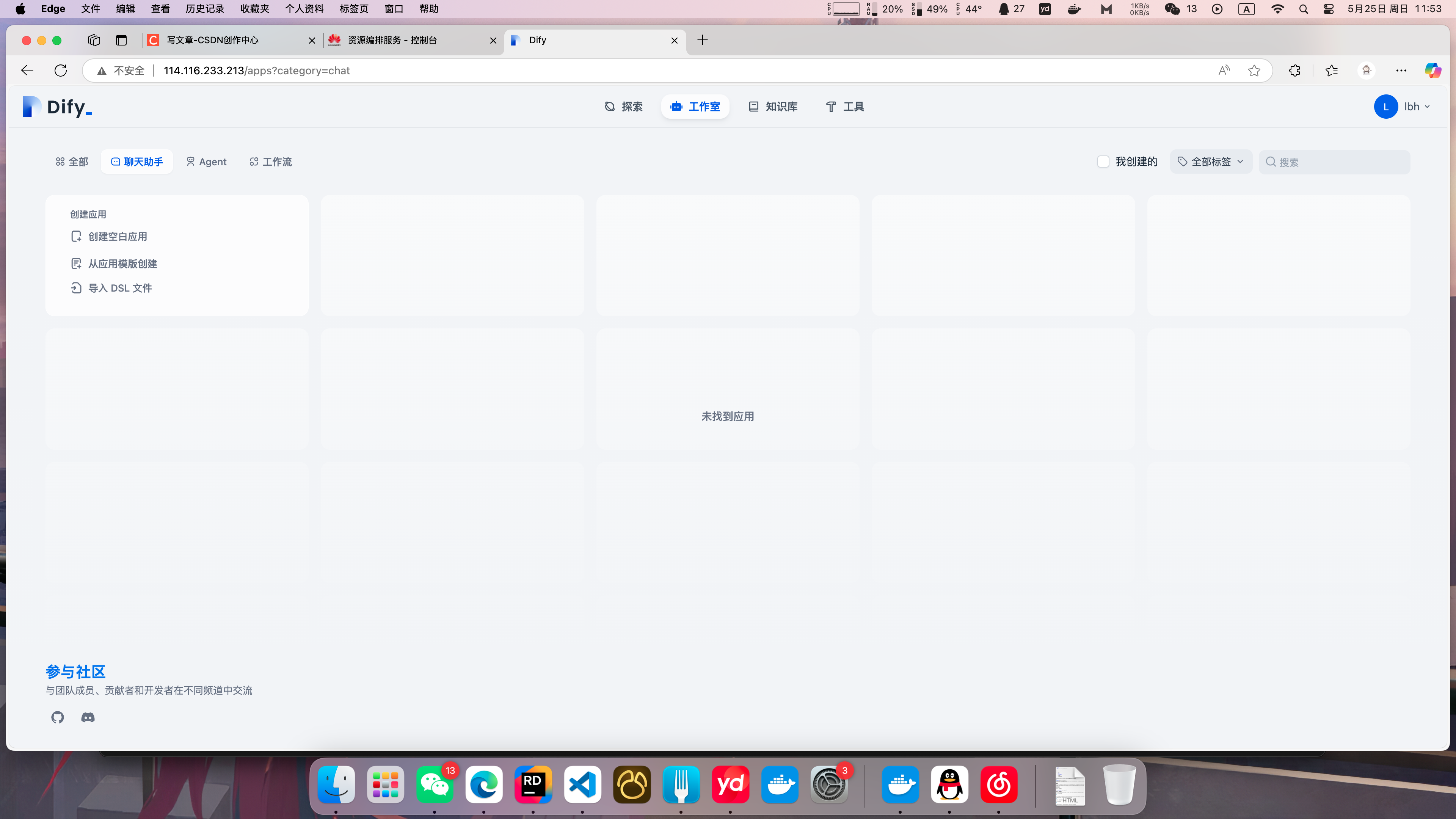Close the Dify browser tab
Screen dimensions: 1456x819
674,40
